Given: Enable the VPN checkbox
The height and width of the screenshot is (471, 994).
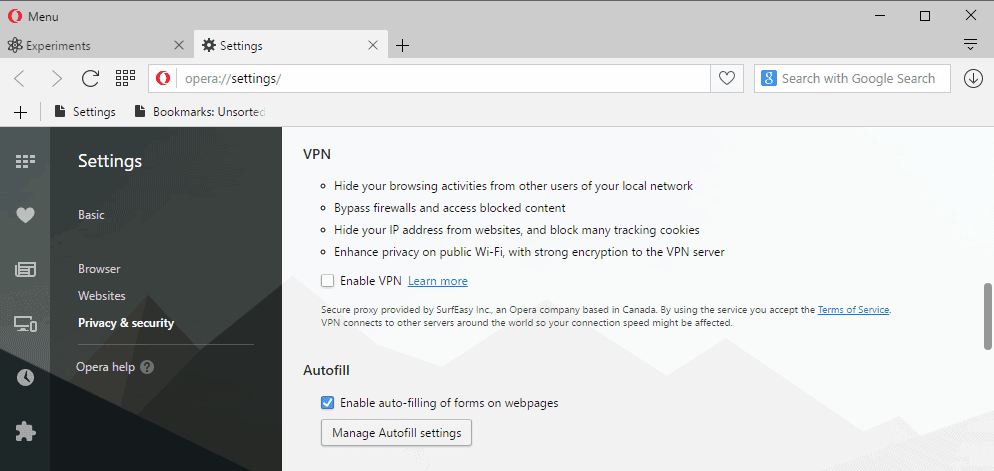Looking at the screenshot, I should tap(327, 281).
